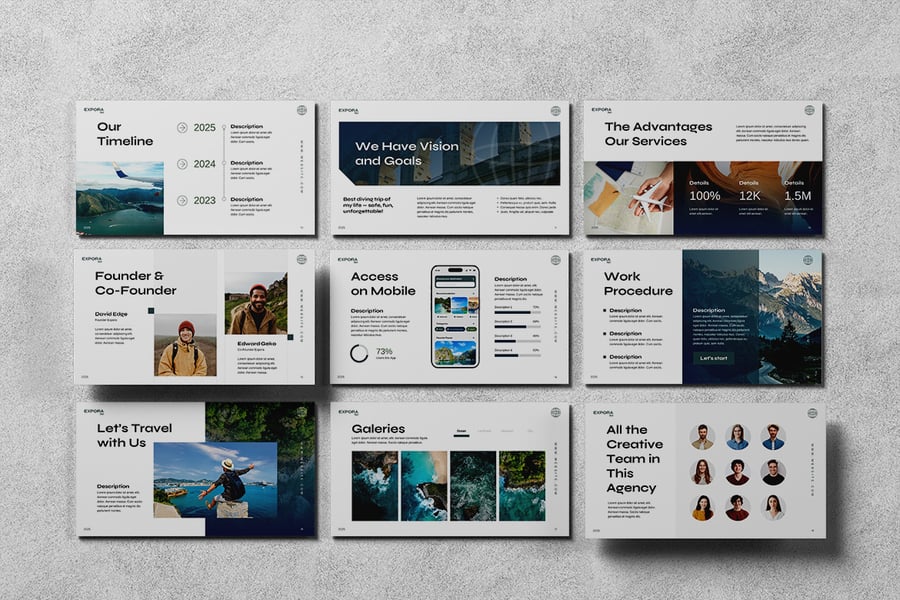Click the phone mockup screen

(x=455, y=316)
